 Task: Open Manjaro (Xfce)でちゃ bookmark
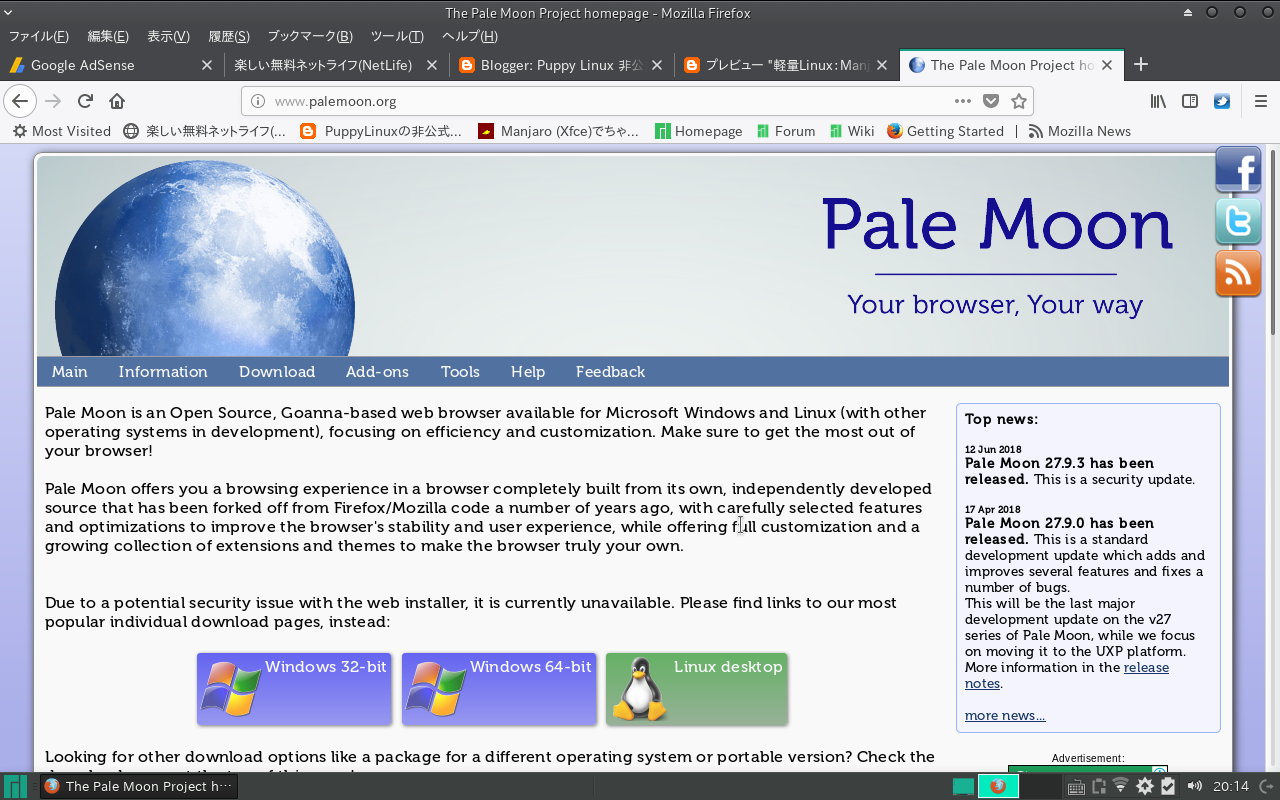pos(558,131)
